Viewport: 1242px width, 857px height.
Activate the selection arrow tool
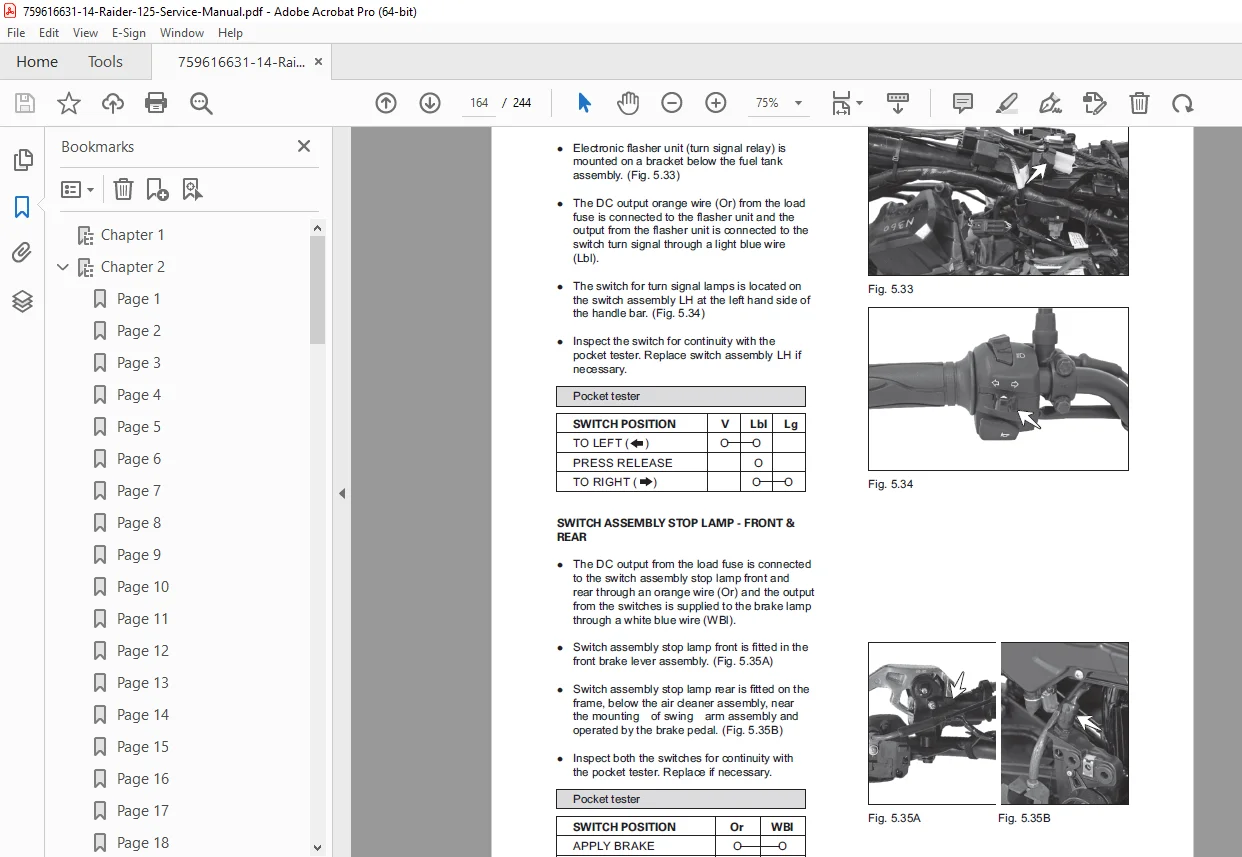coord(584,103)
